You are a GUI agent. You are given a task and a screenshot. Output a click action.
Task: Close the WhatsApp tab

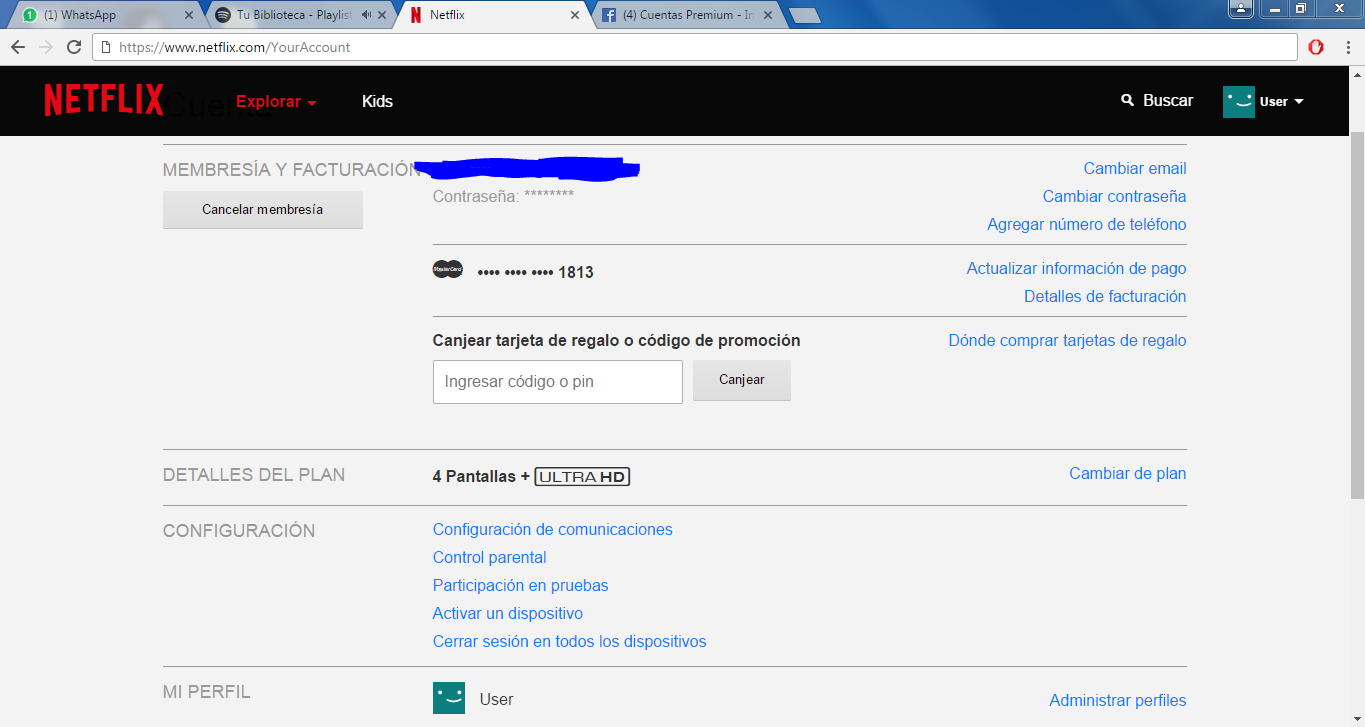pos(190,15)
